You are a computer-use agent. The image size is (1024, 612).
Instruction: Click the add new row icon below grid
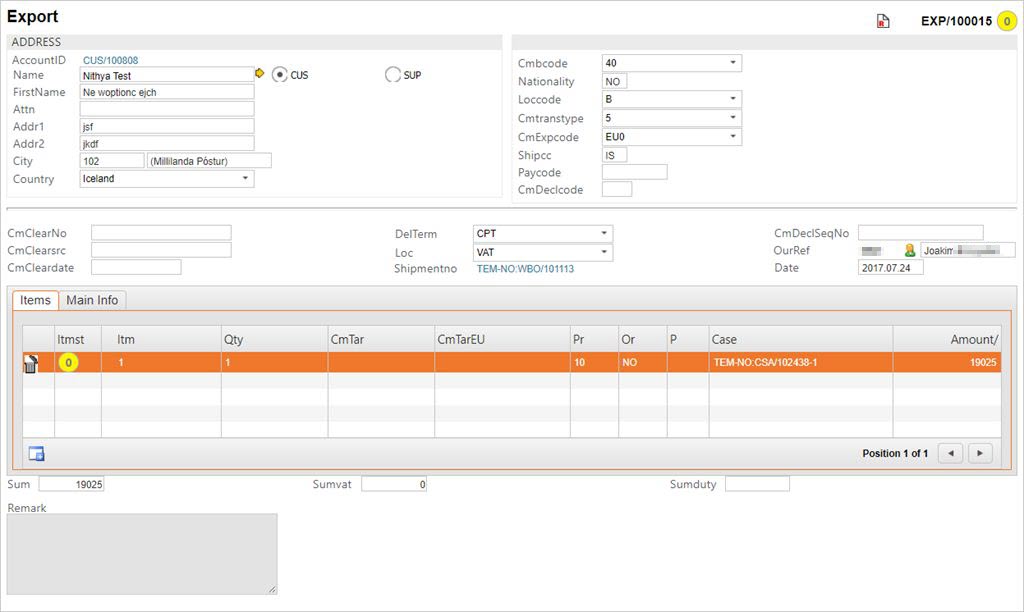[x=37, y=454]
